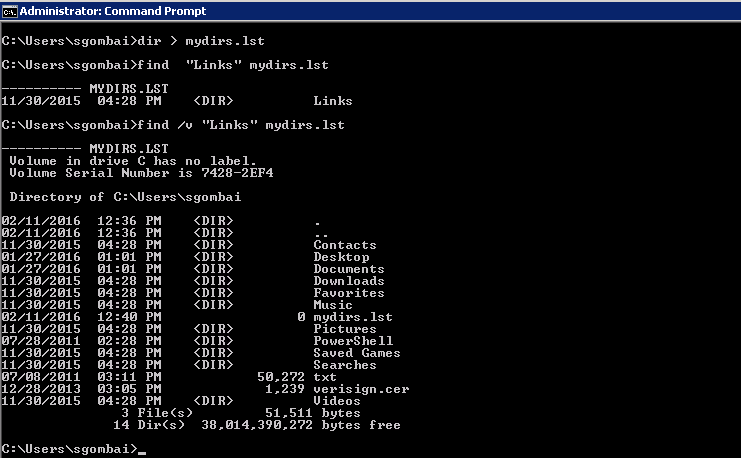Click the "Administrator: Command Prompt" title text
The height and width of the screenshot is (458, 741).
point(113,11)
